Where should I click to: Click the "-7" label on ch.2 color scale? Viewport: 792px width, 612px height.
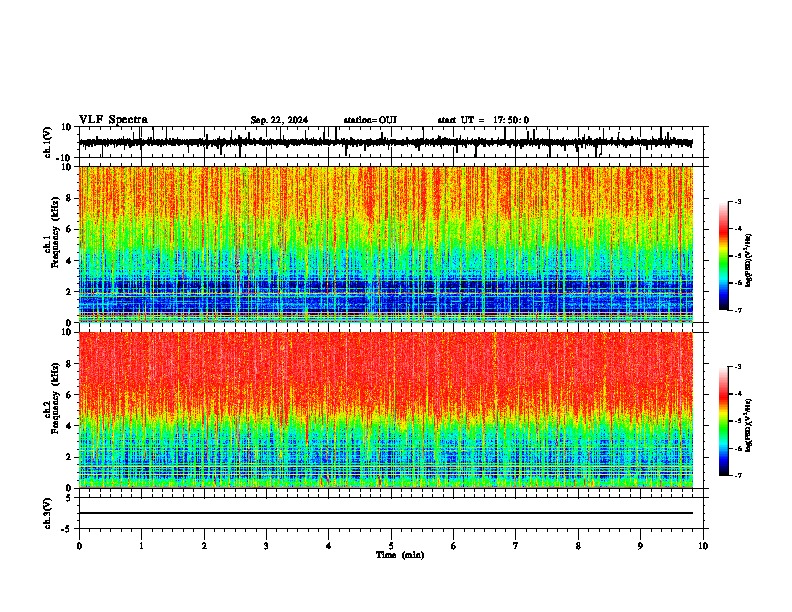(737, 476)
